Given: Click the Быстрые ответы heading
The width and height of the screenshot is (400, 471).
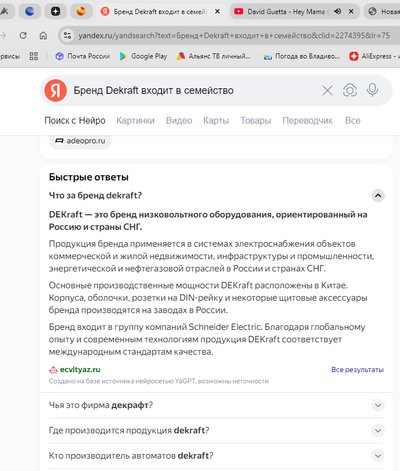Looking at the screenshot, I should 89,177.
